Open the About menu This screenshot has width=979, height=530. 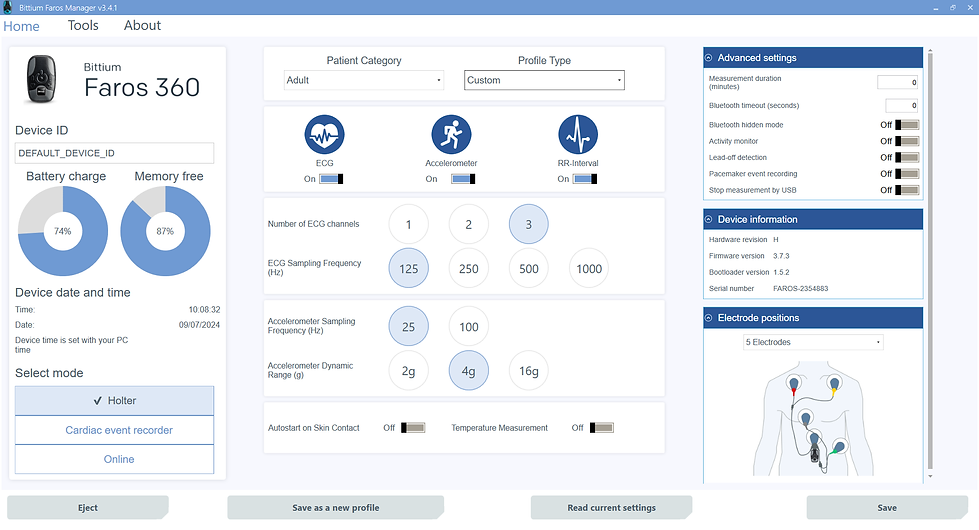click(142, 26)
